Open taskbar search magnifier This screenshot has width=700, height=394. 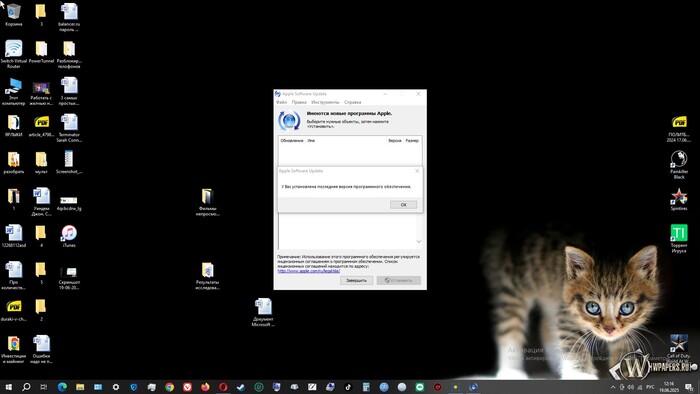pos(26,387)
